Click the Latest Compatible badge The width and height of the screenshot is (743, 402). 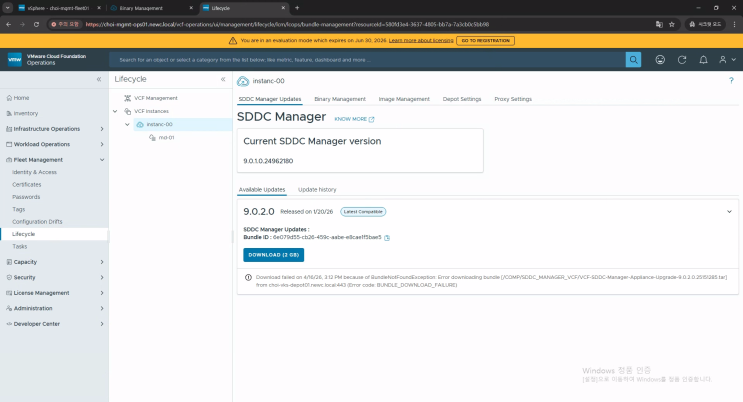pos(363,212)
